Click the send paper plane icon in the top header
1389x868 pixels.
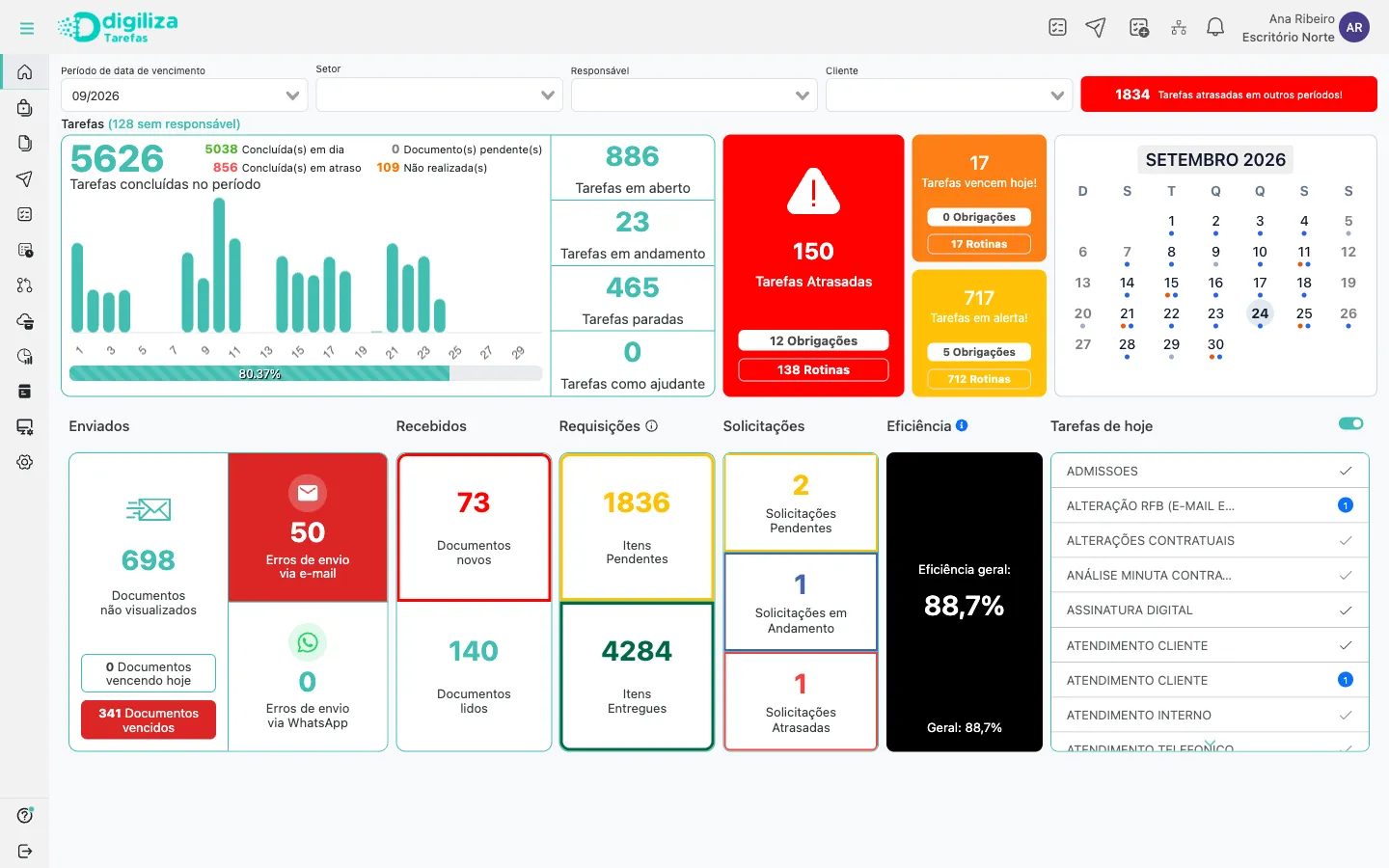(x=1096, y=27)
